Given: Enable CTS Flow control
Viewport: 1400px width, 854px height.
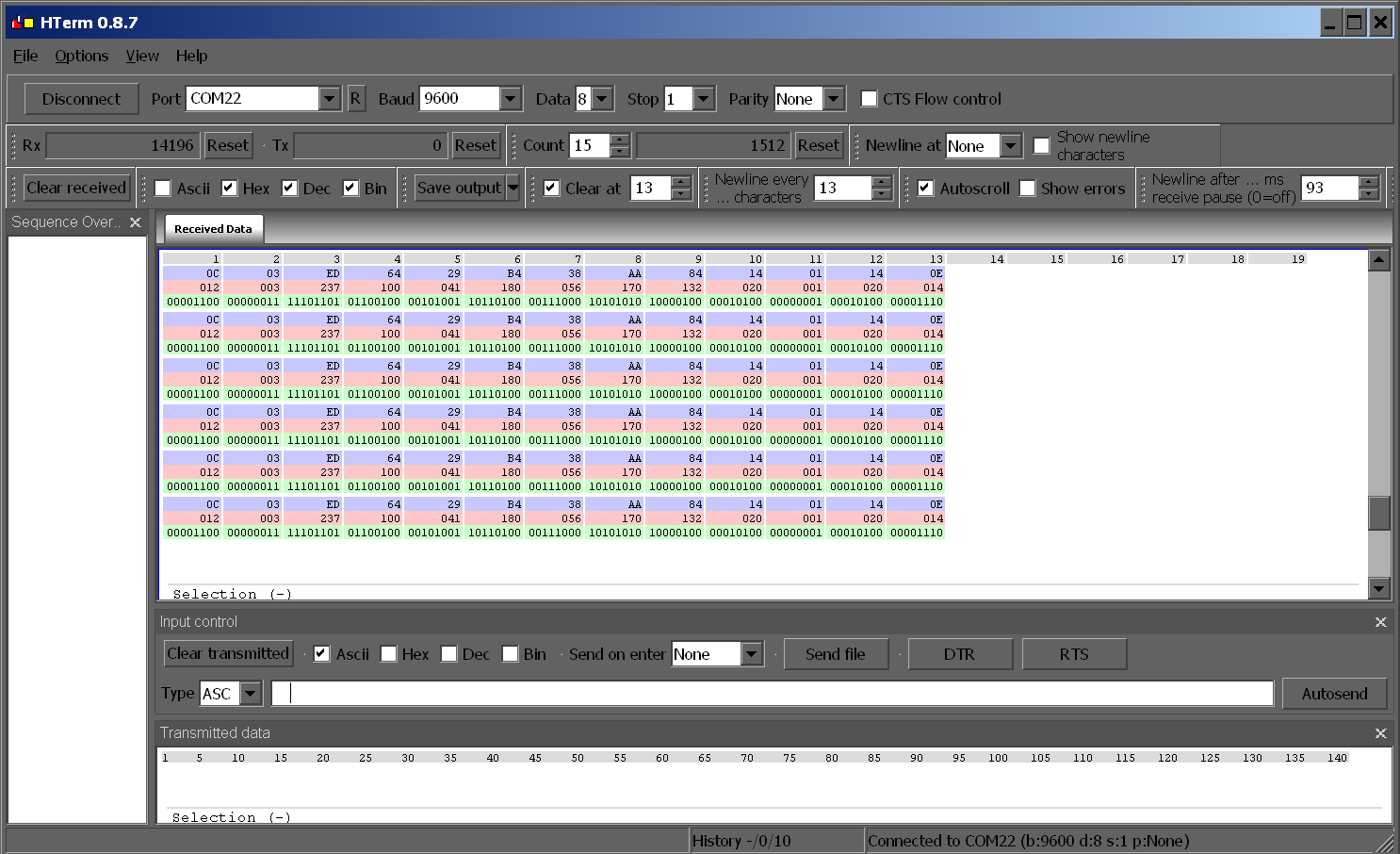Looking at the screenshot, I should [870, 99].
